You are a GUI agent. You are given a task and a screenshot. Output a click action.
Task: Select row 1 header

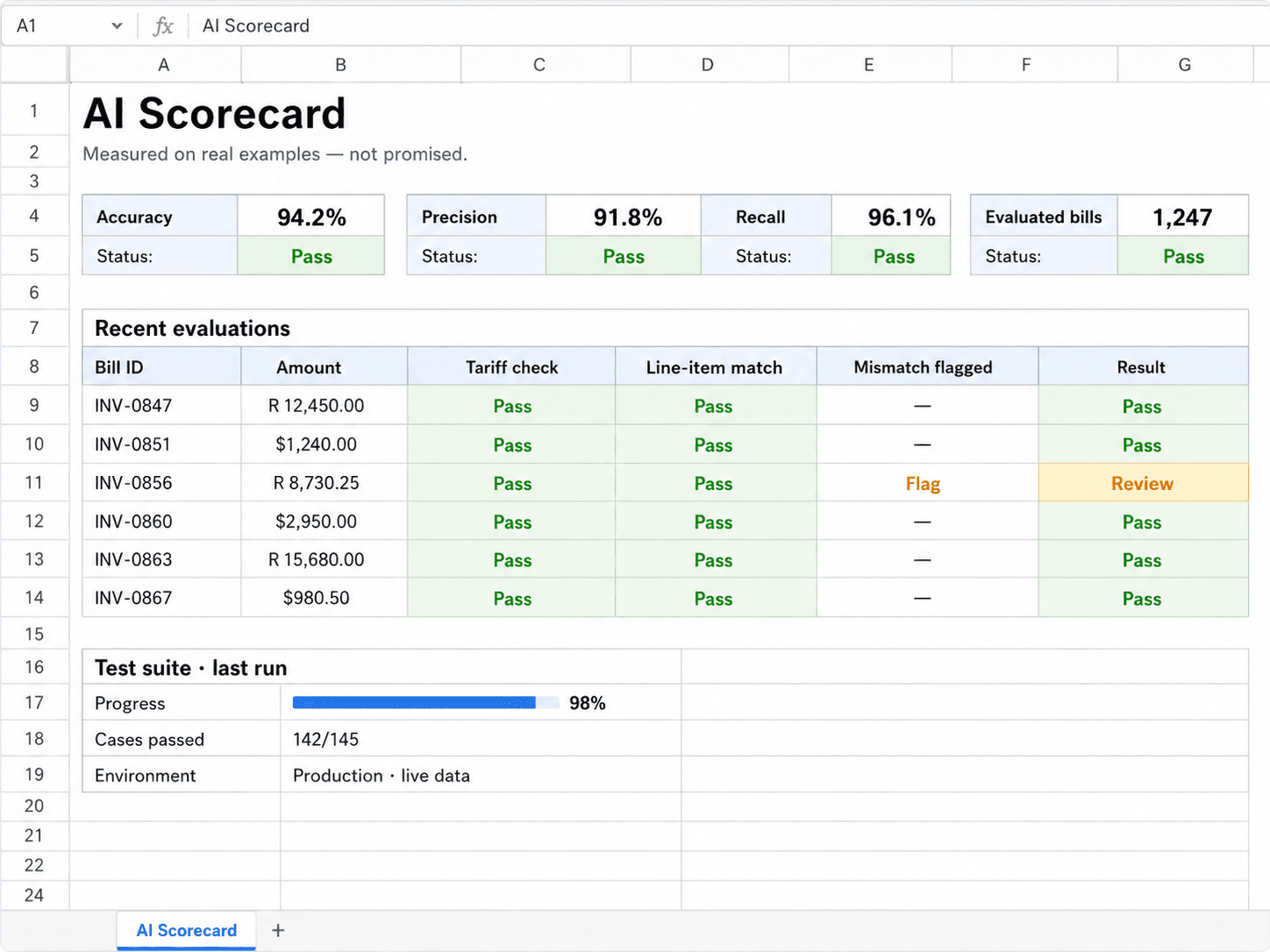pyautogui.click(x=34, y=110)
